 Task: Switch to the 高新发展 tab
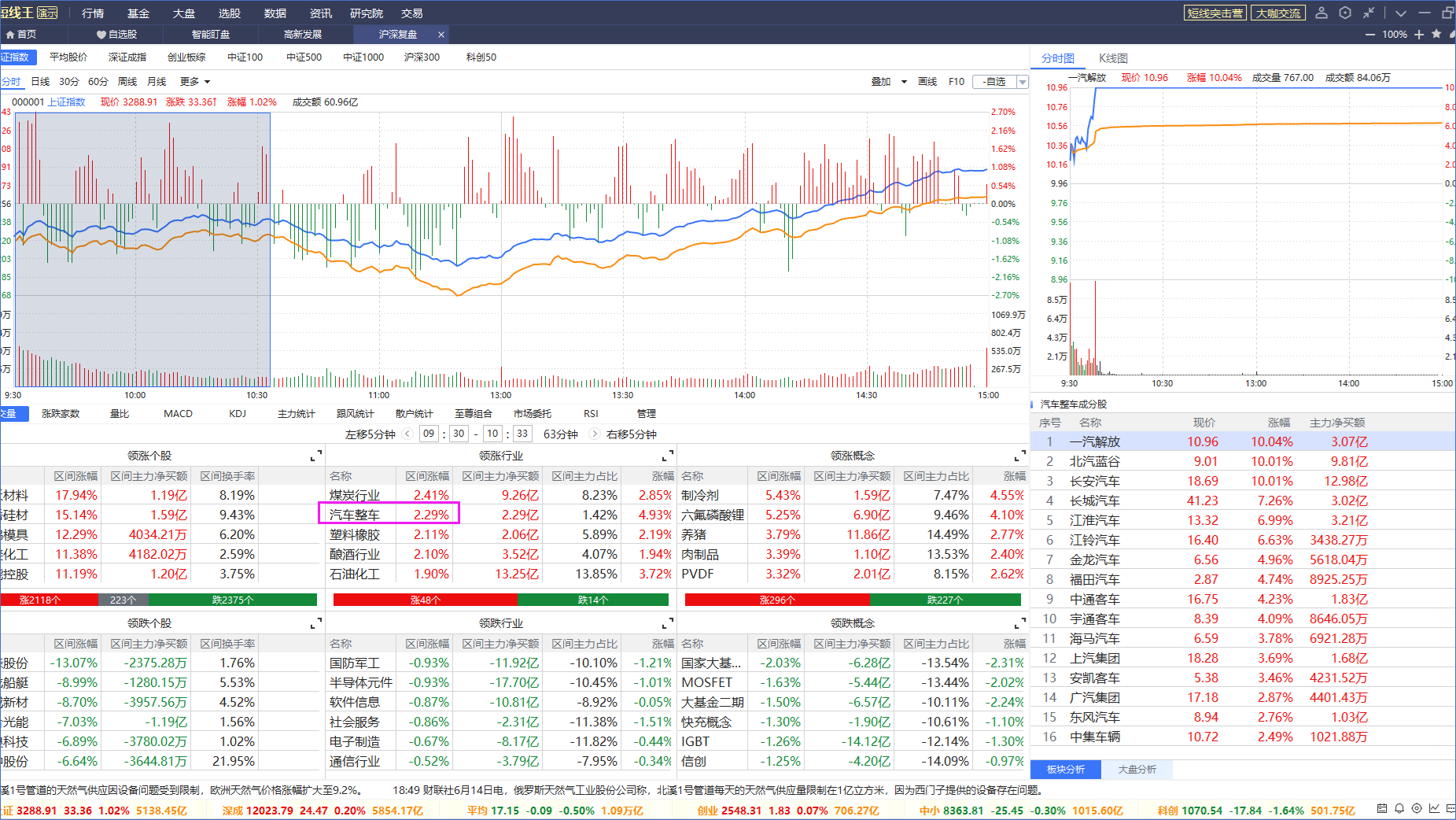point(303,35)
